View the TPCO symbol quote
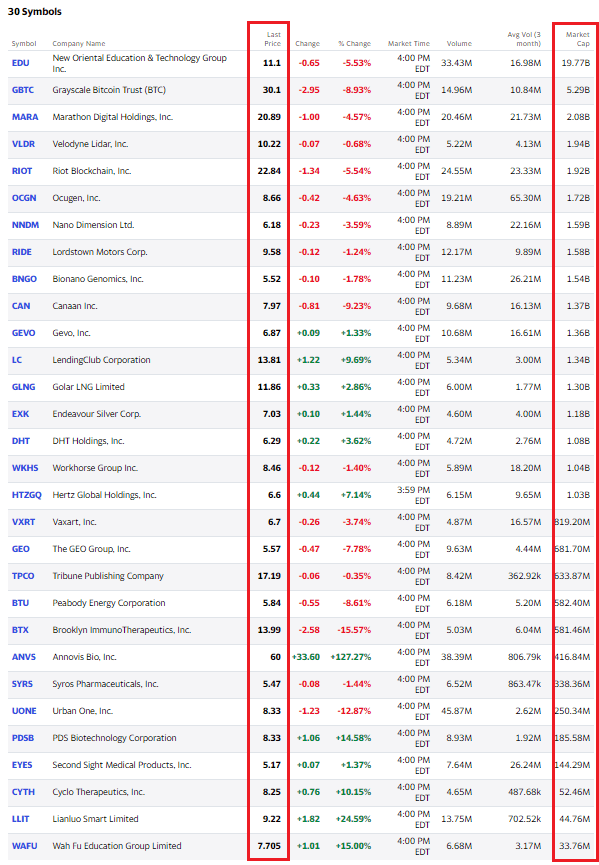Screen dimensions: 599x865 point(23,576)
